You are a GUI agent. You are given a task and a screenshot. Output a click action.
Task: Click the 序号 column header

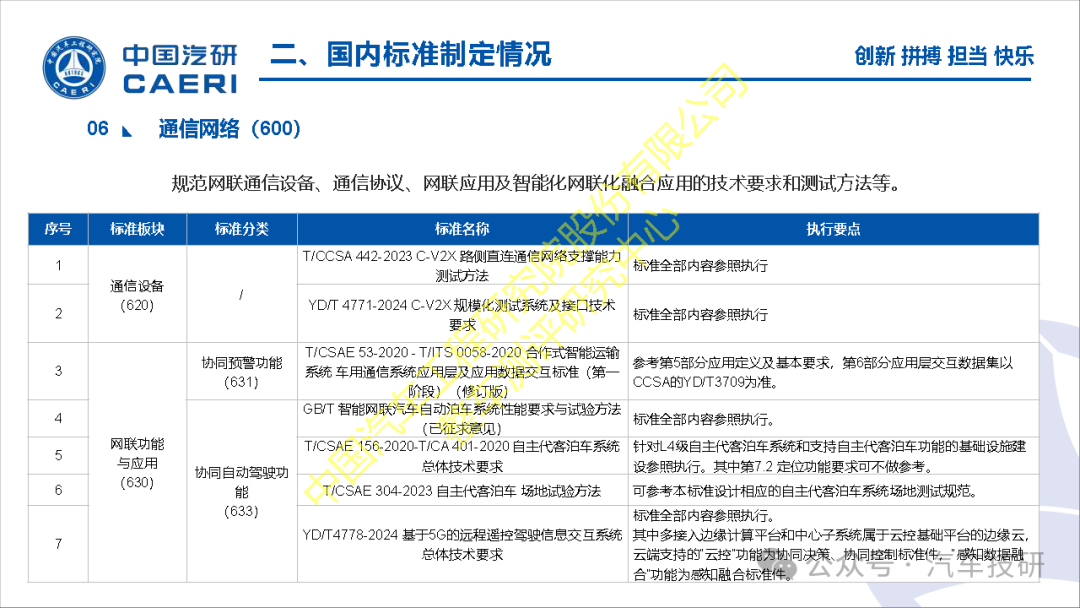pos(58,229)
